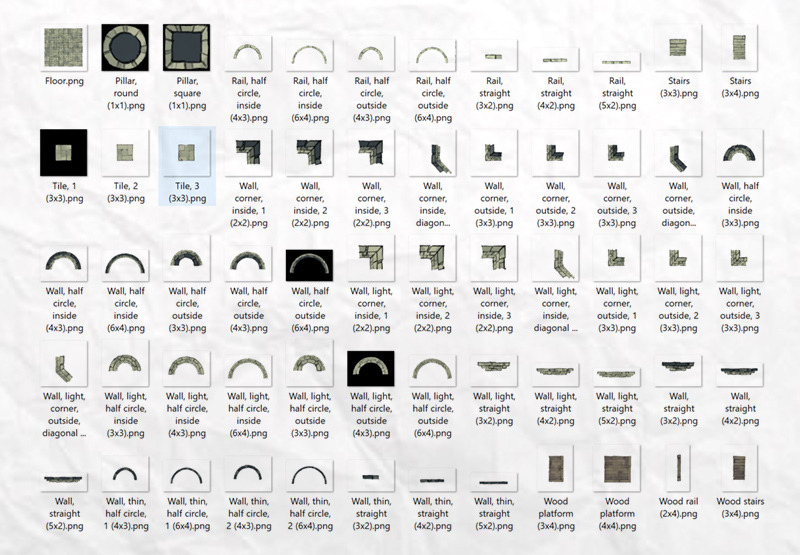Choose the Stairs (3x3).png file
Viewport: 800px width, 555px height.
pyautogui.click(x=677, y=47)
